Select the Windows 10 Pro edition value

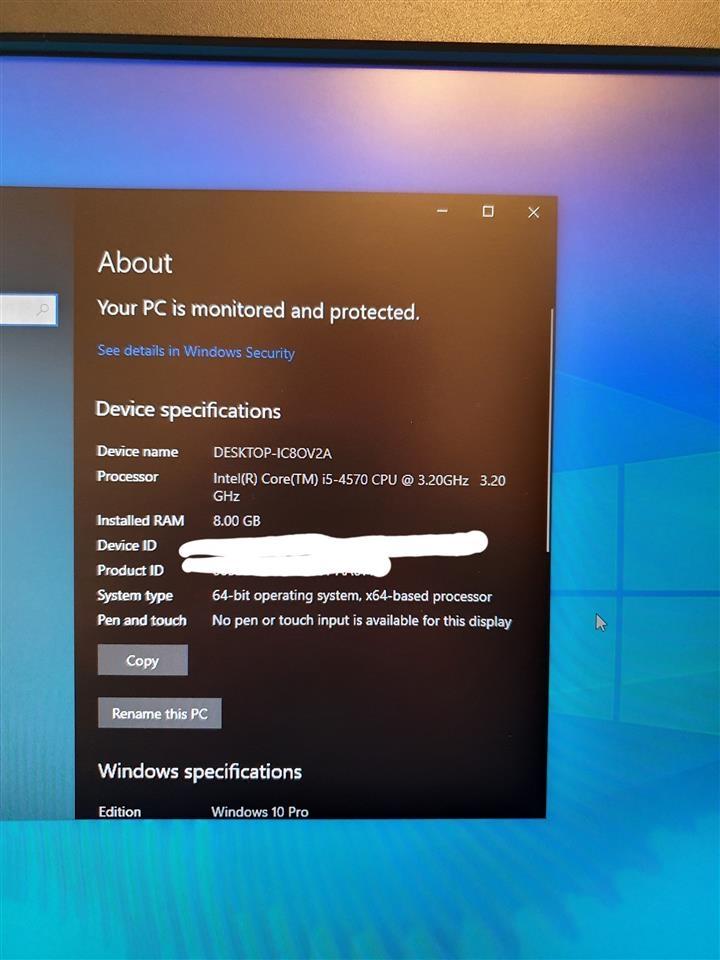pyautogui.click(x=260, y=812)
